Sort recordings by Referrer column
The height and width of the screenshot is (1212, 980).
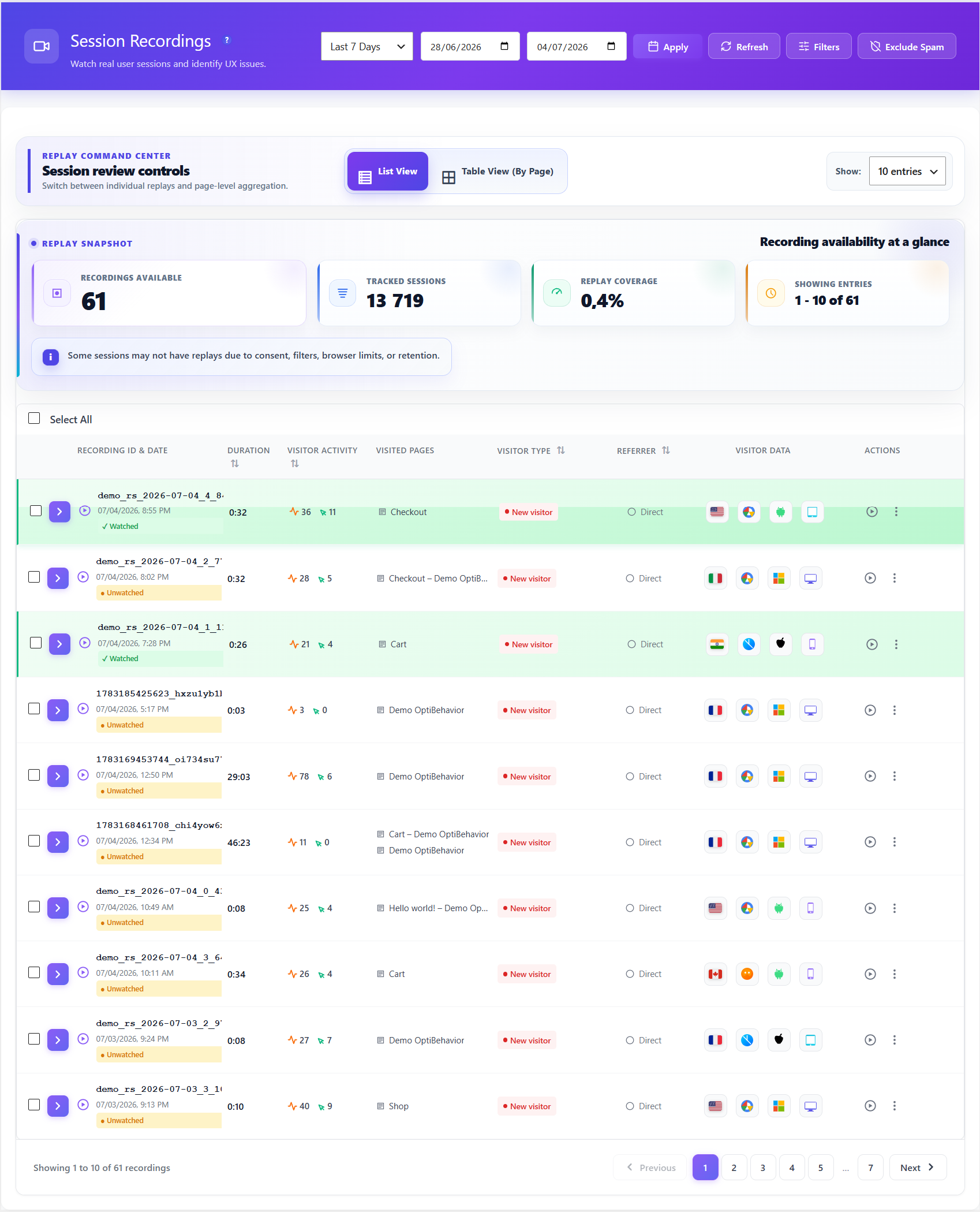(666, 450)
